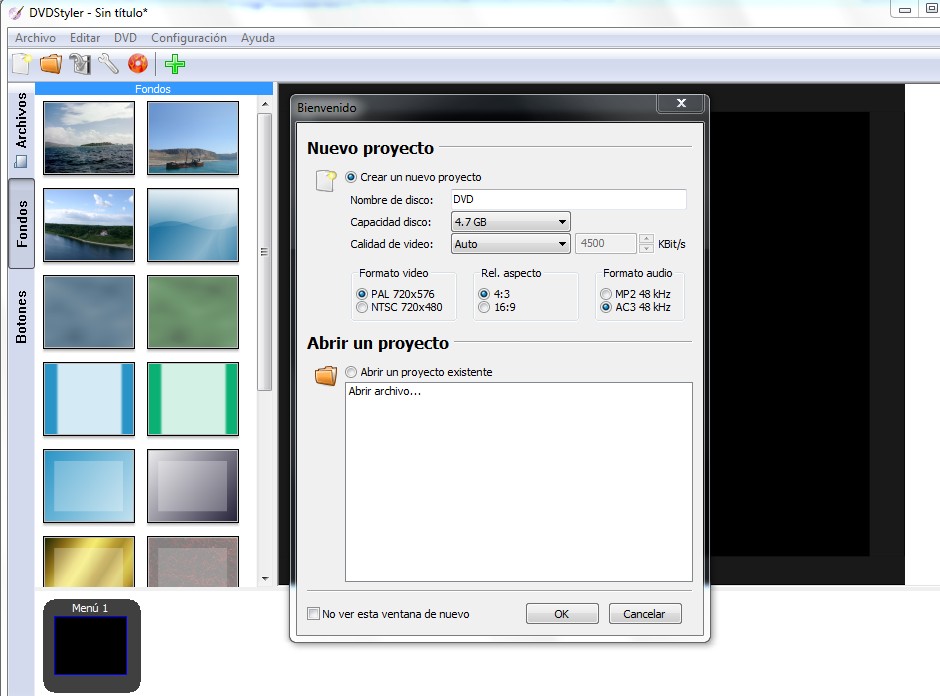940x696 pixels.
Task: Switch to the Botones side tab
Action: pyautogui.click(x=22, y=317)
